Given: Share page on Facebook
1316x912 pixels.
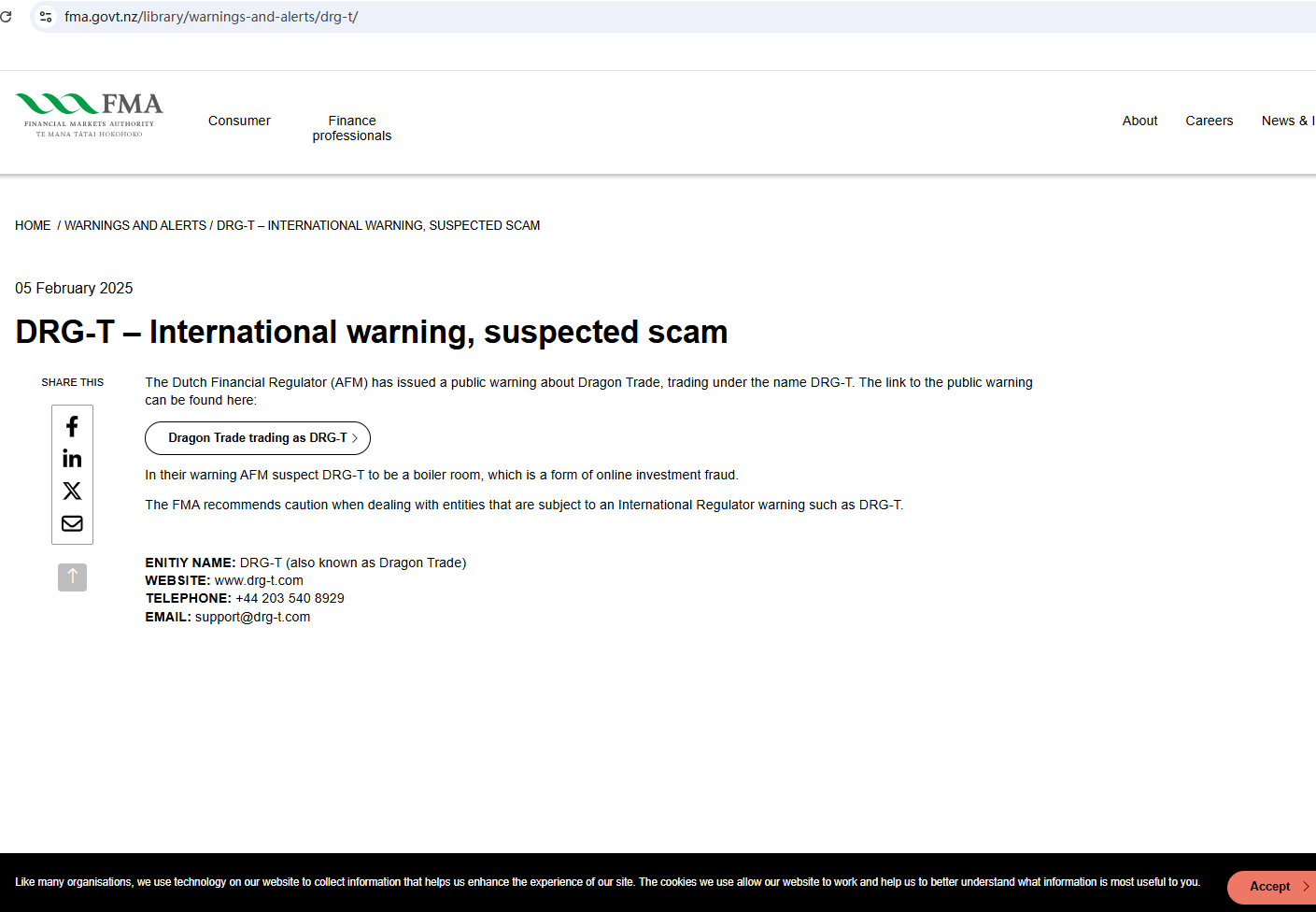Looking at the screenshot, I should point(72,427).
